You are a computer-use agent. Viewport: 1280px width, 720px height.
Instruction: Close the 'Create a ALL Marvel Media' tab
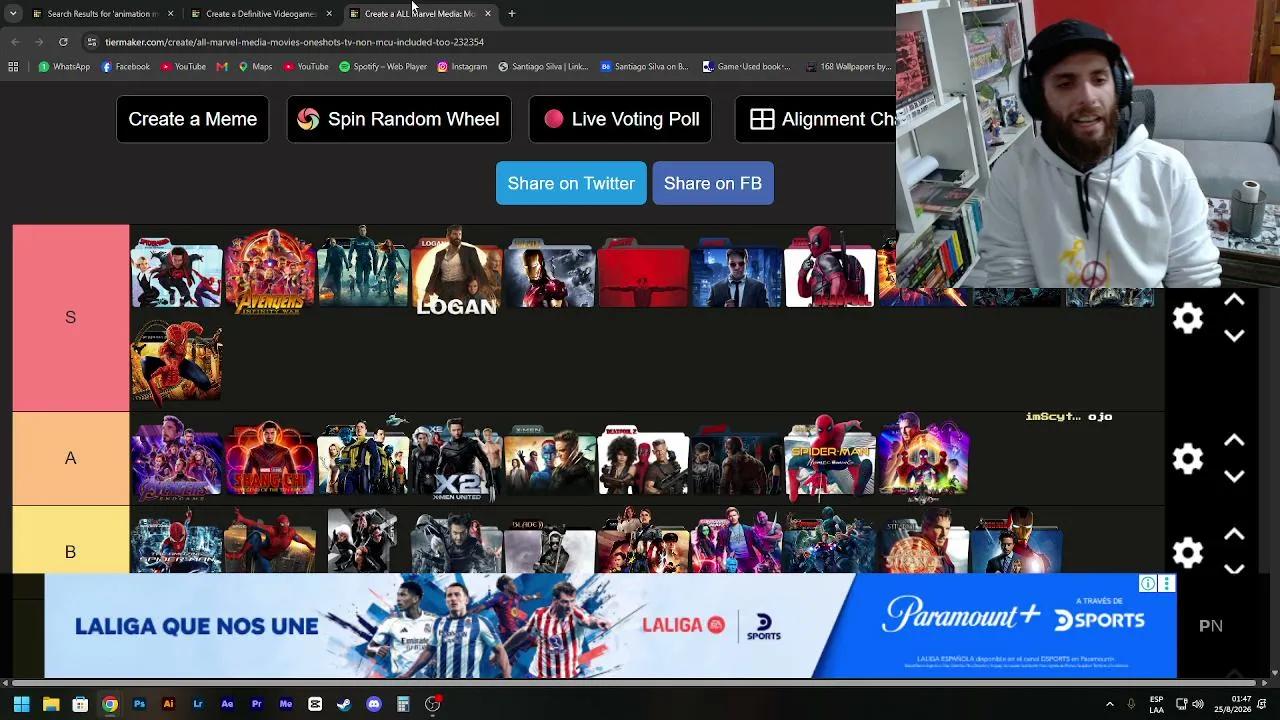tap(488, 14)
